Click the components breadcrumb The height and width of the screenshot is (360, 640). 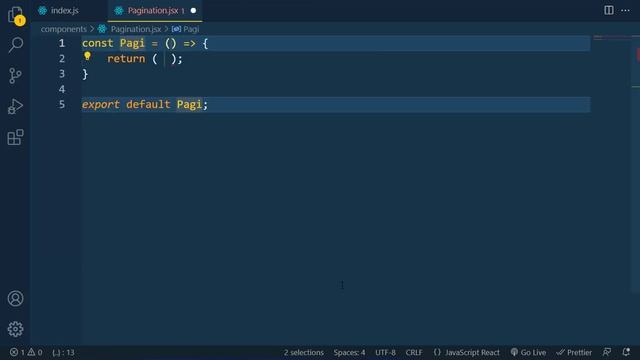[x=64, y=29]
